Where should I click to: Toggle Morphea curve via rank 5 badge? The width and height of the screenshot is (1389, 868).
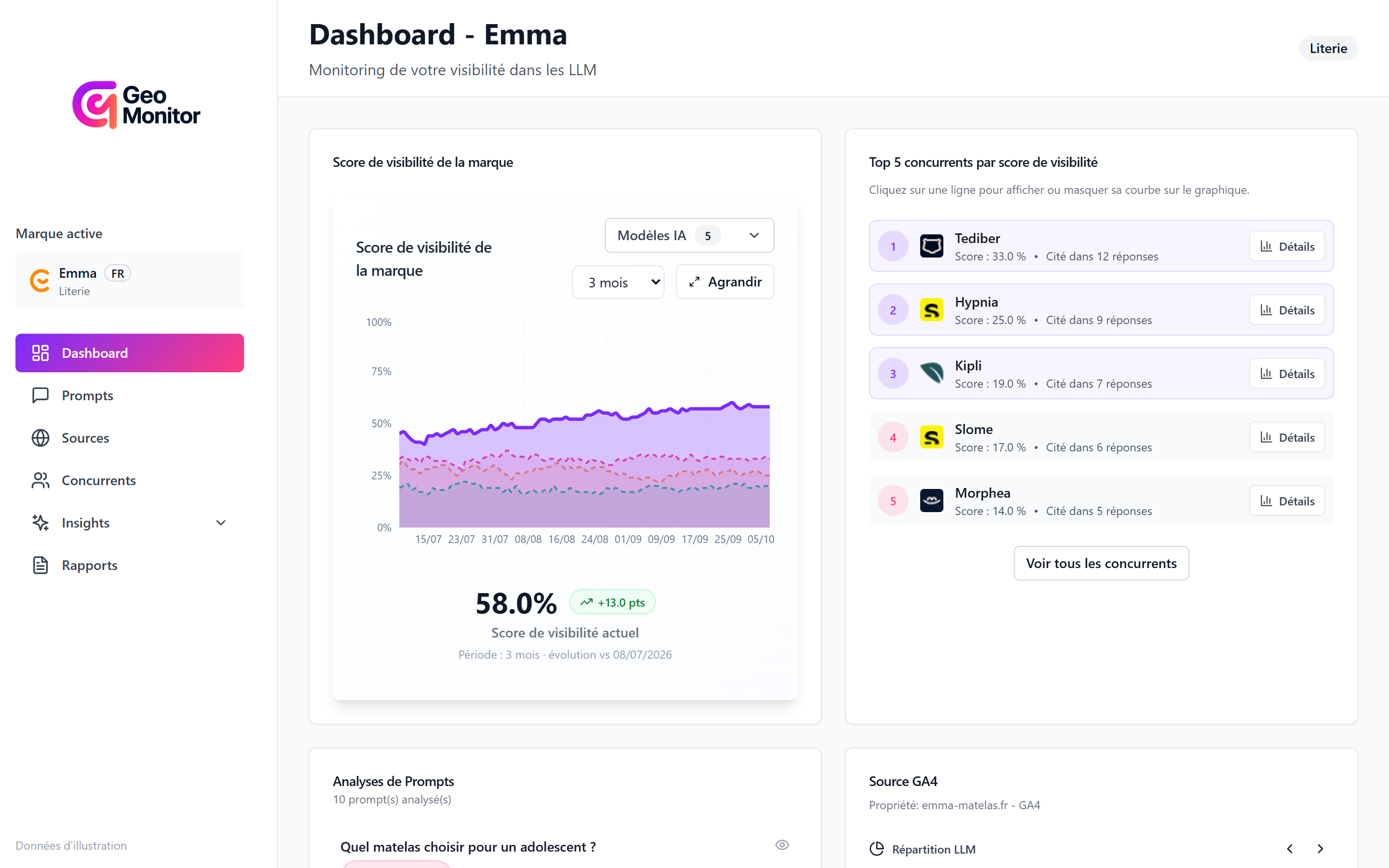click(x=893, y=501)
